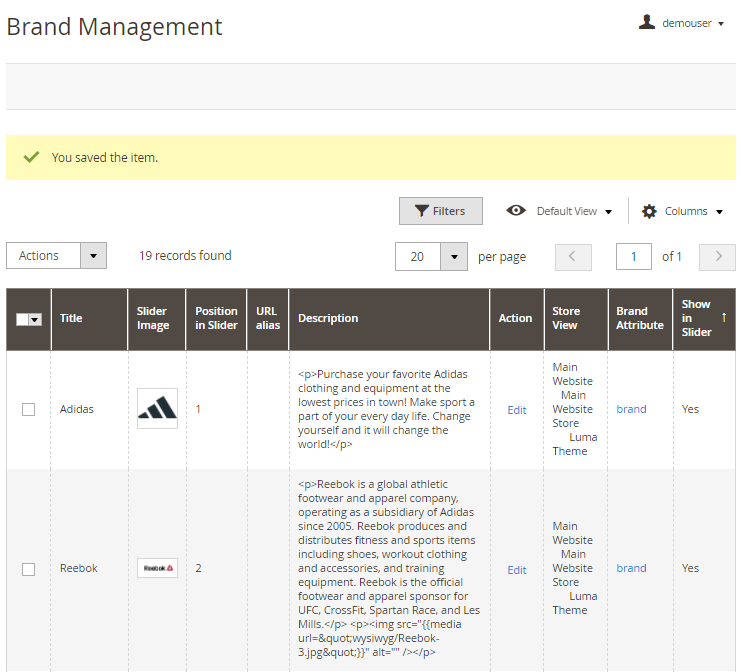The width and height of the screenshot is (741, 672).
Task: Click sort arrow in Show in Slider column
Action: pyautogui.click(x=724, y=317)
